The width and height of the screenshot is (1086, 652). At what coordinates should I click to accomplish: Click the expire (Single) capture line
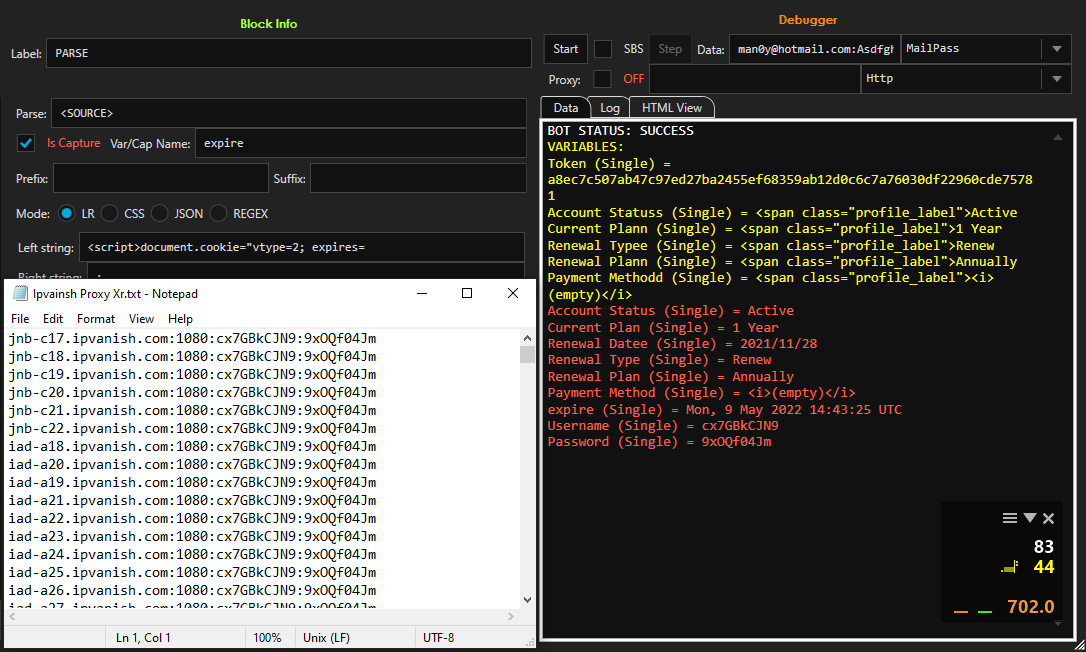724,409
